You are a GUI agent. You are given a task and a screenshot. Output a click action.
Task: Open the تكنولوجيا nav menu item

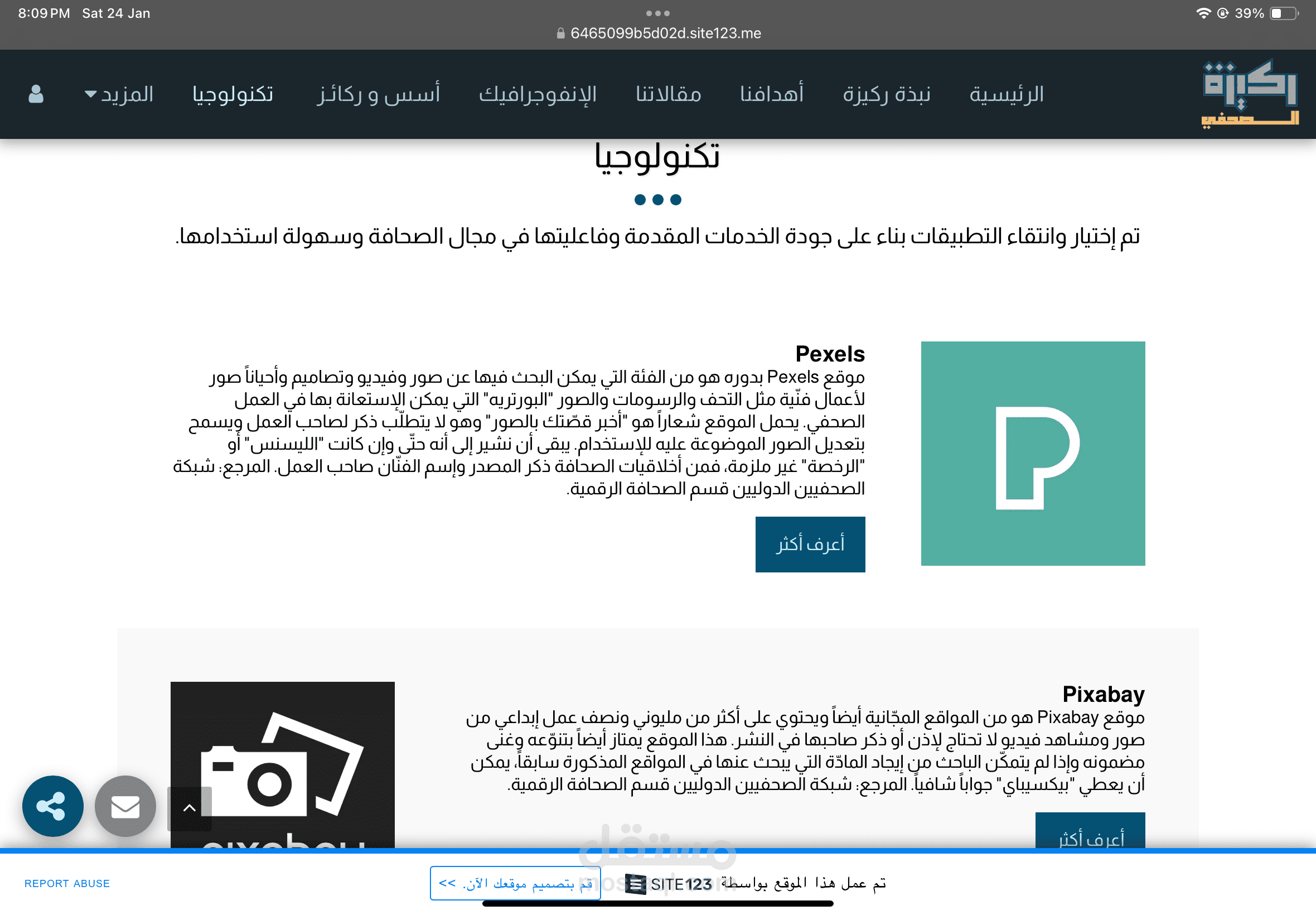click(x=233, y=94)
